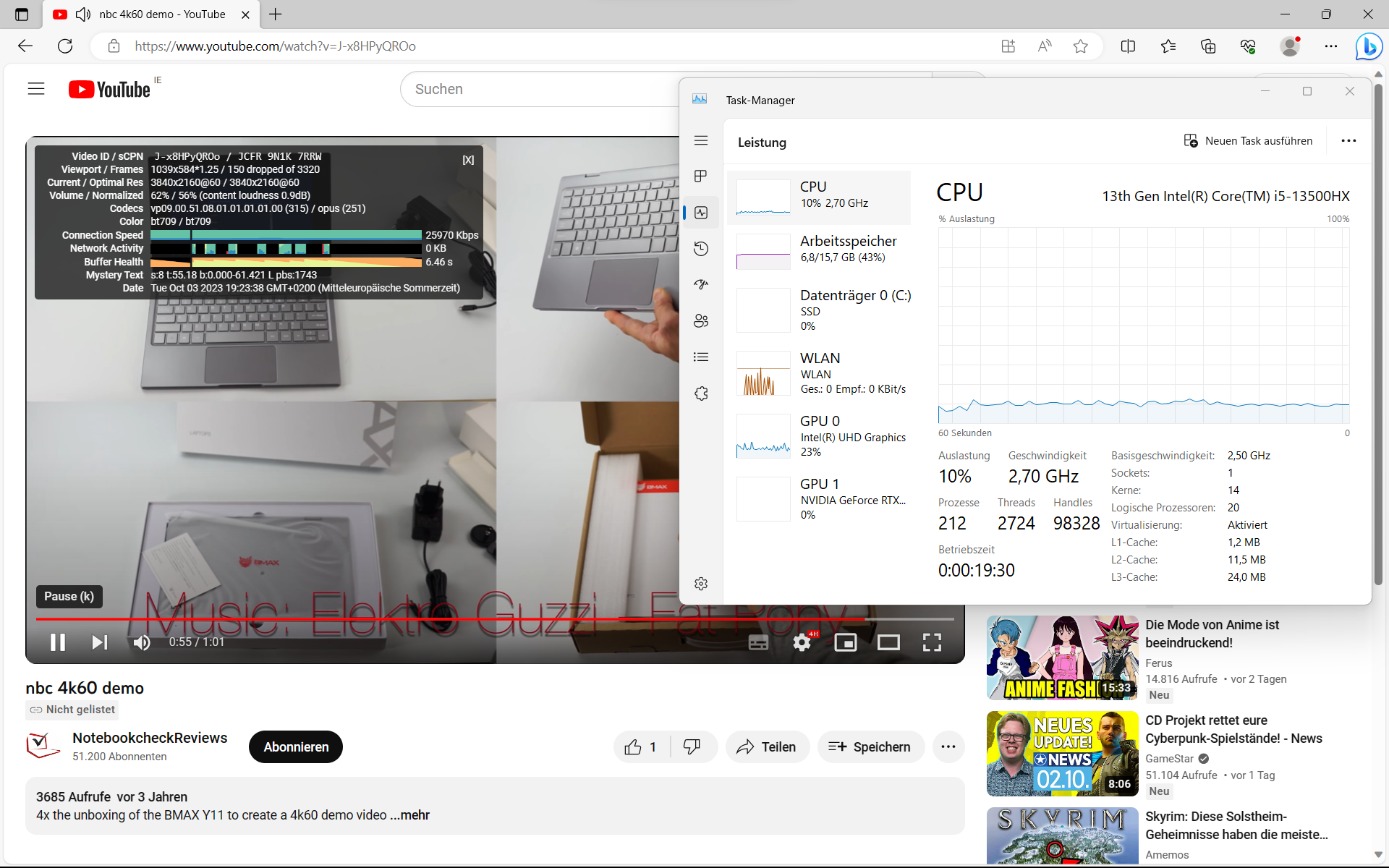
Task: Open Task Manager Details list icon
Action: point(700,357)
